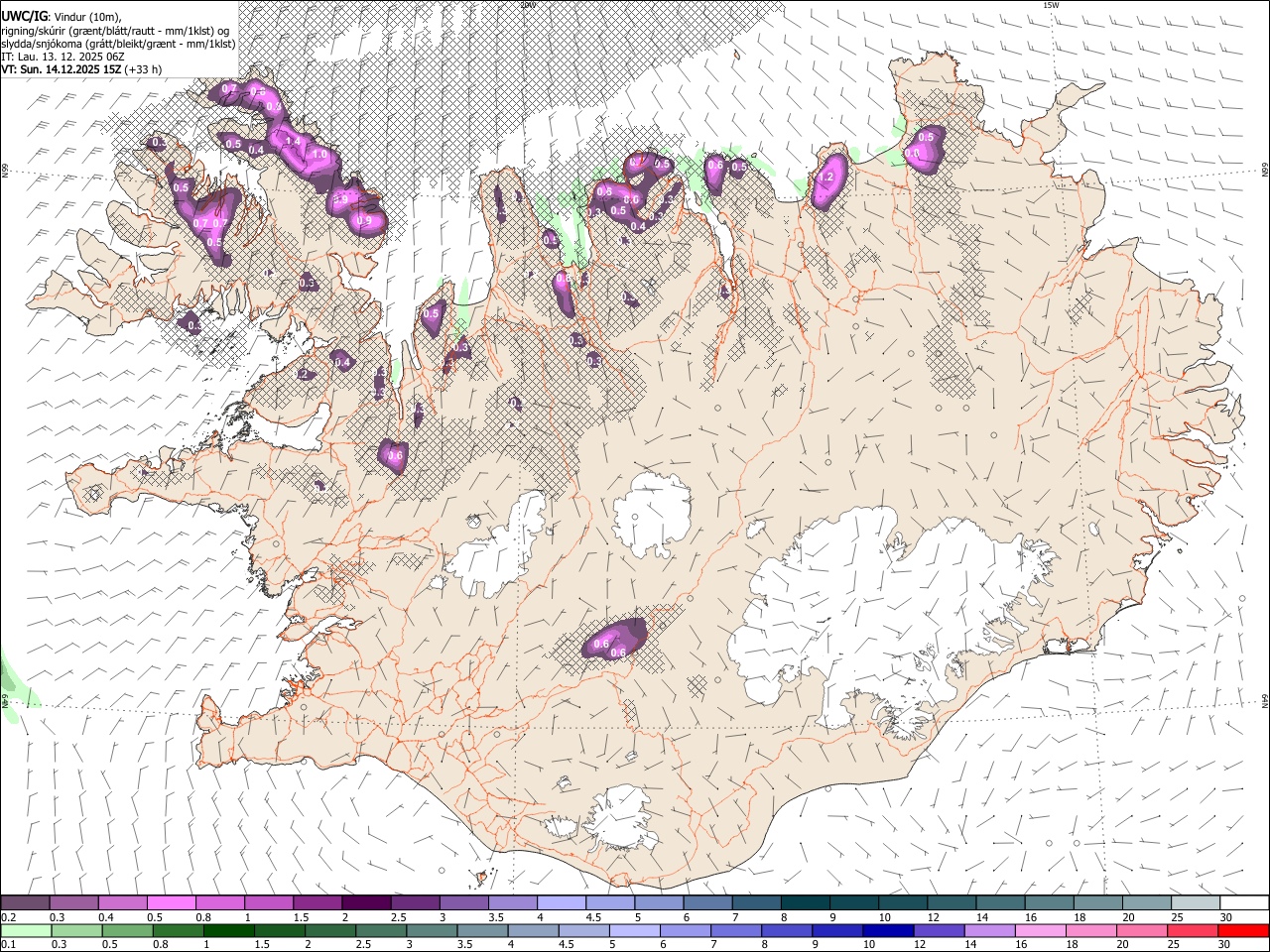Image resolution: width=1270 pixels, height=952 pixels.
Task: Select grey-blue swatch labelled 3.5 in bottom row
Action: pos(482,930)
